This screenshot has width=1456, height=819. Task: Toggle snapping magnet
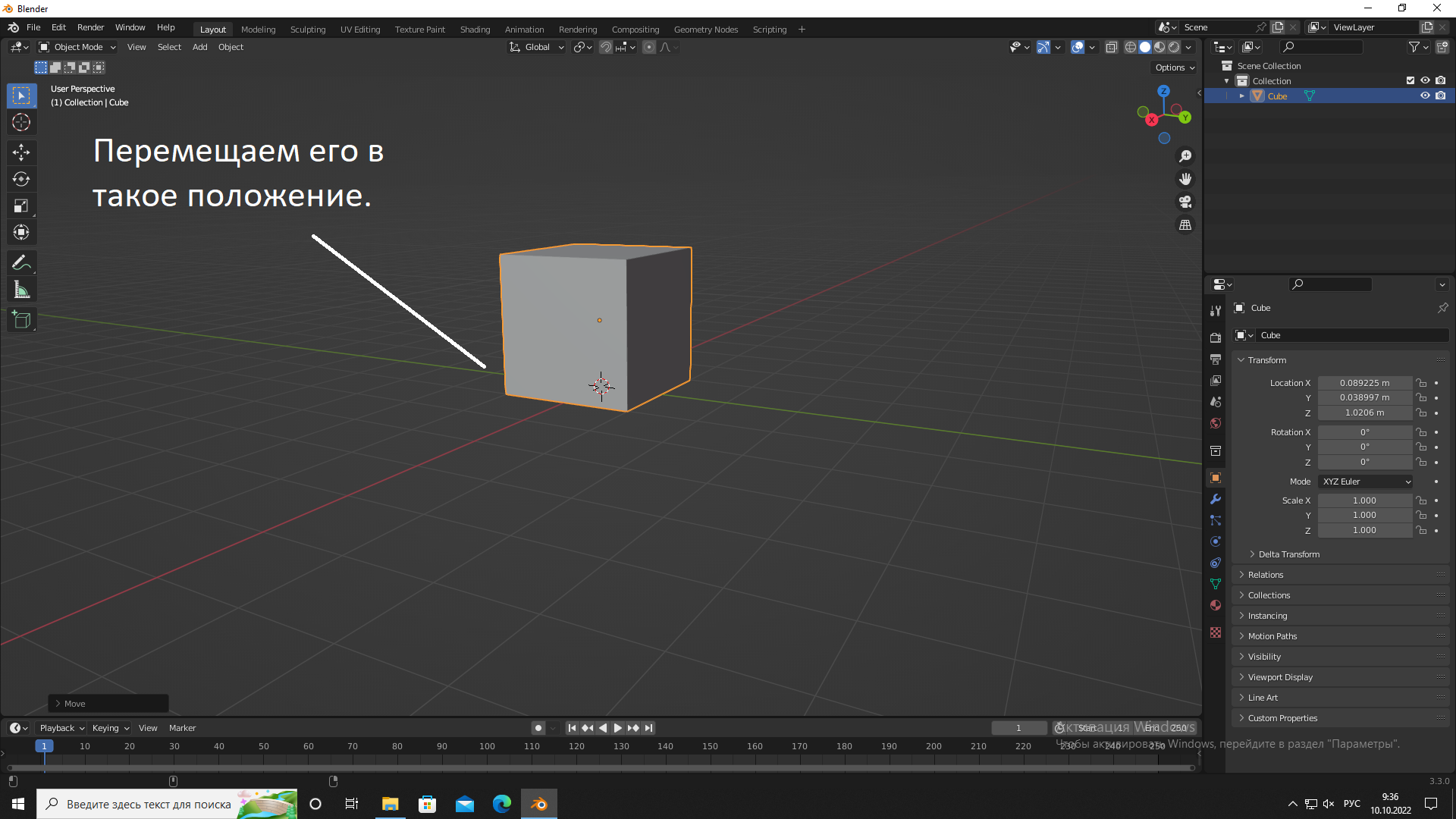point(606,47)
